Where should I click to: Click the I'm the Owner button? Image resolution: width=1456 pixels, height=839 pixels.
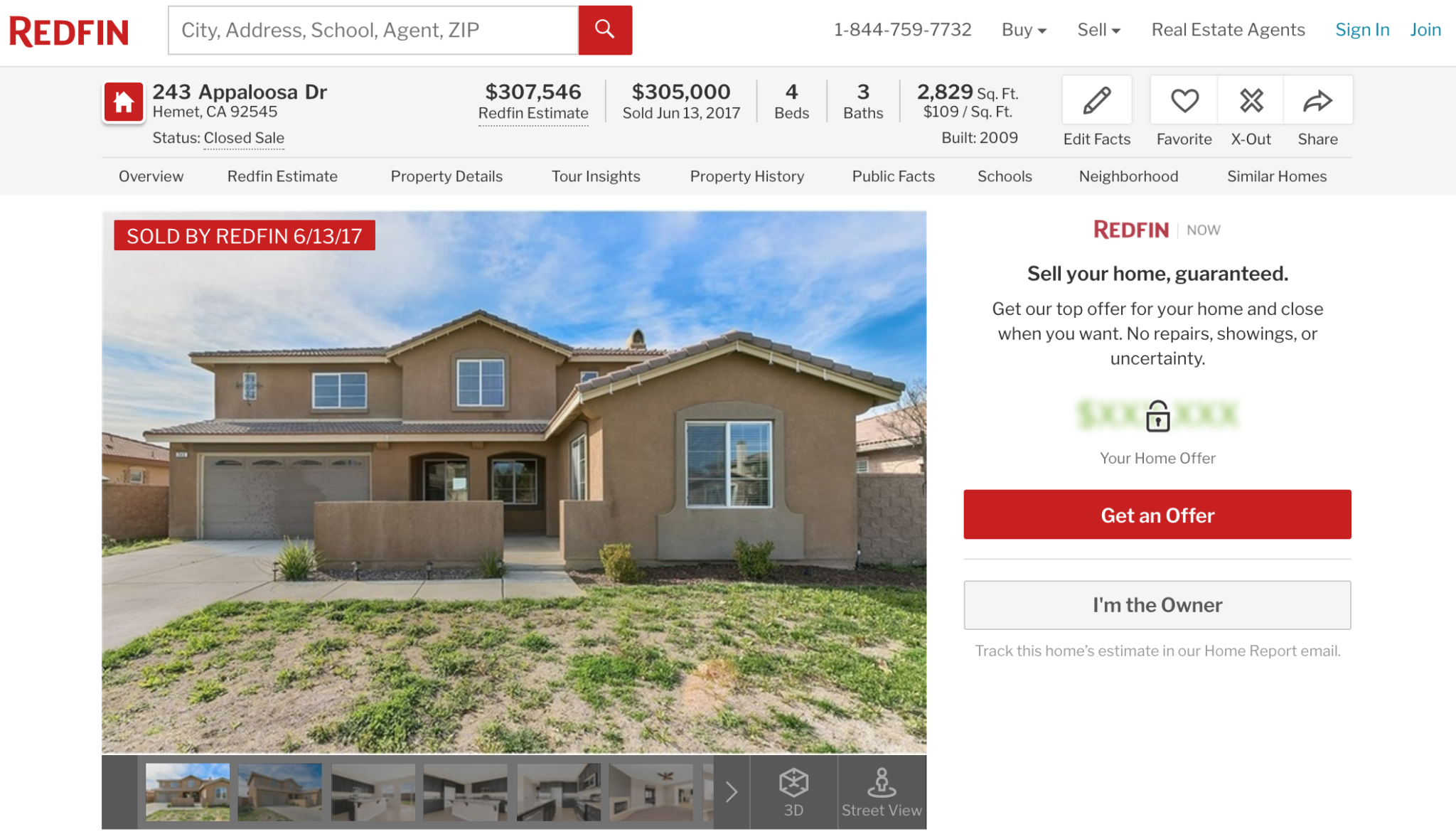[1157, 605]
